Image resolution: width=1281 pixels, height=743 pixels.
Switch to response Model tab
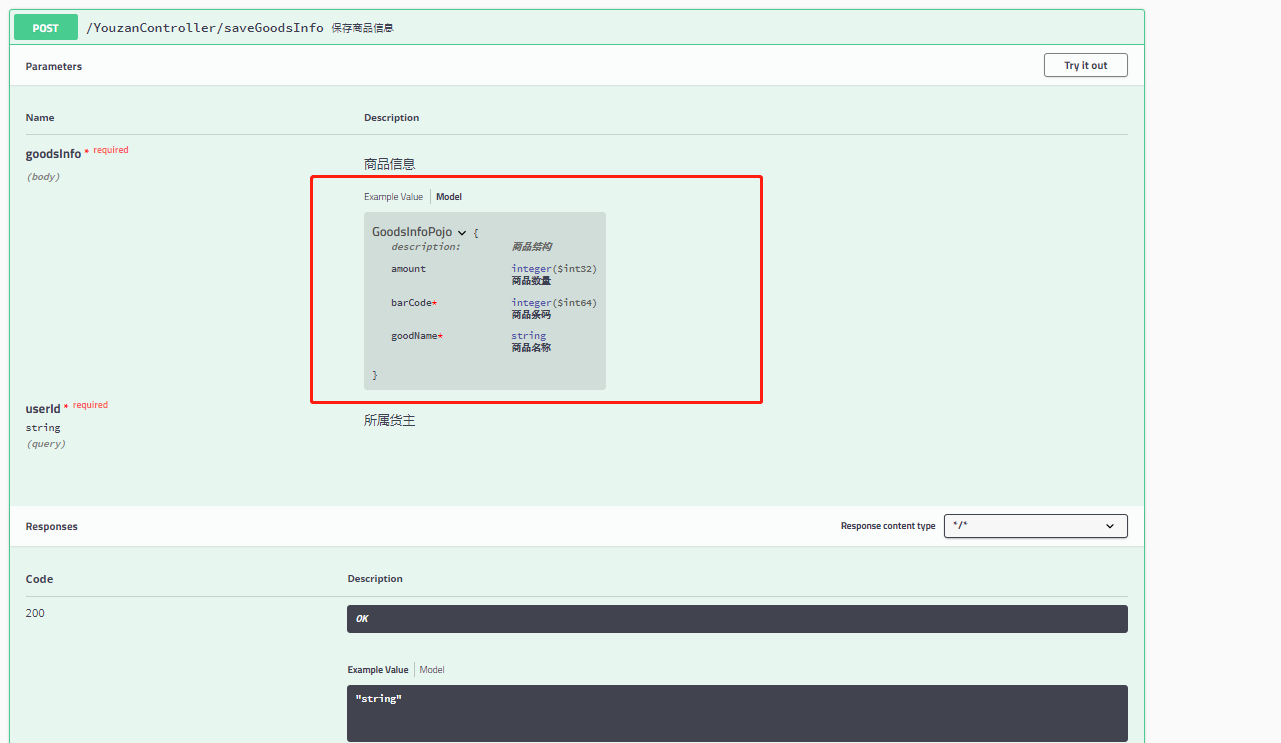(x=432, y=670)
